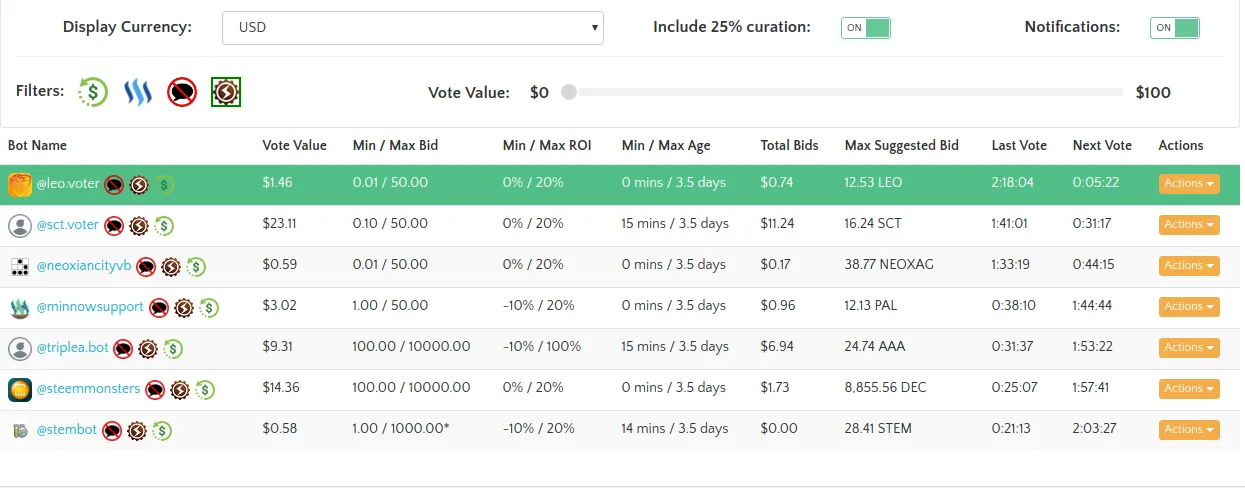Sort by the Min / Max Age header
This screenshot has width=1245, height=488.
tap(666, 146)
